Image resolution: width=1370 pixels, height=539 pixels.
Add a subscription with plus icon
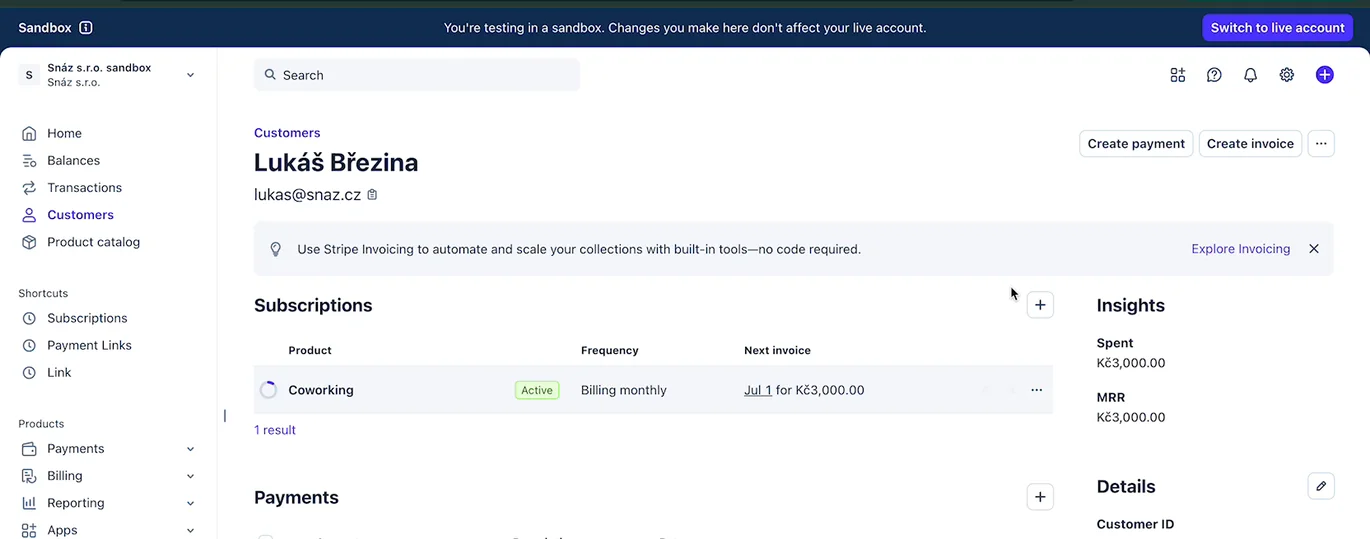point(1040,305)
